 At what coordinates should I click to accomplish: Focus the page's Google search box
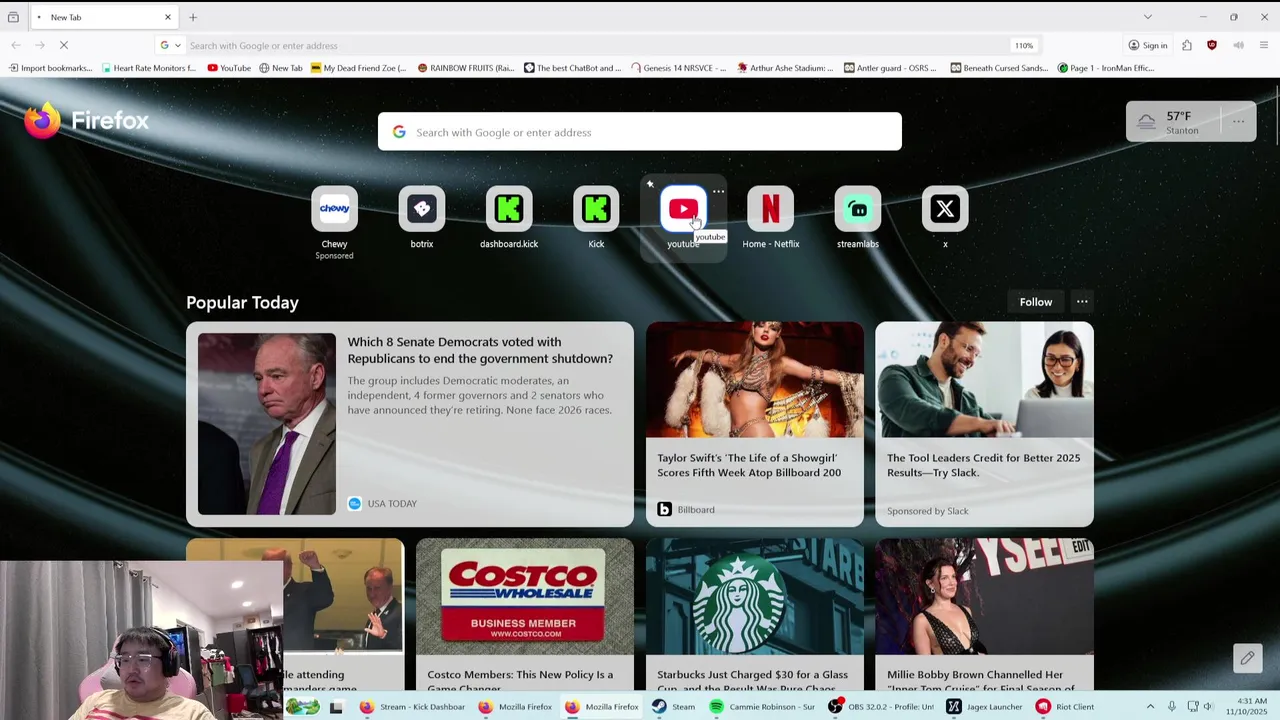[x=640, y=132]
